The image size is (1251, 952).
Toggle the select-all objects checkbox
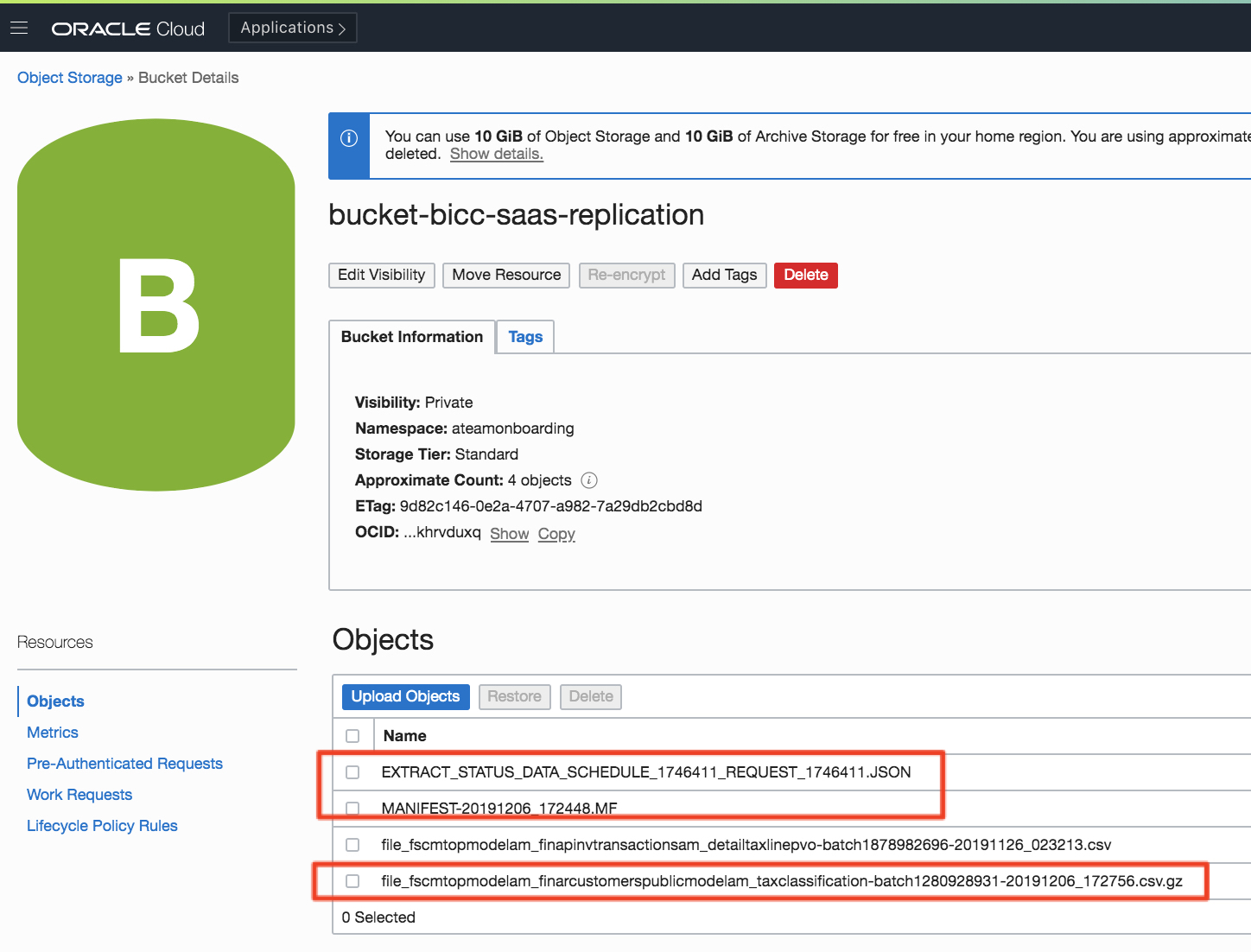coord(352,736)
